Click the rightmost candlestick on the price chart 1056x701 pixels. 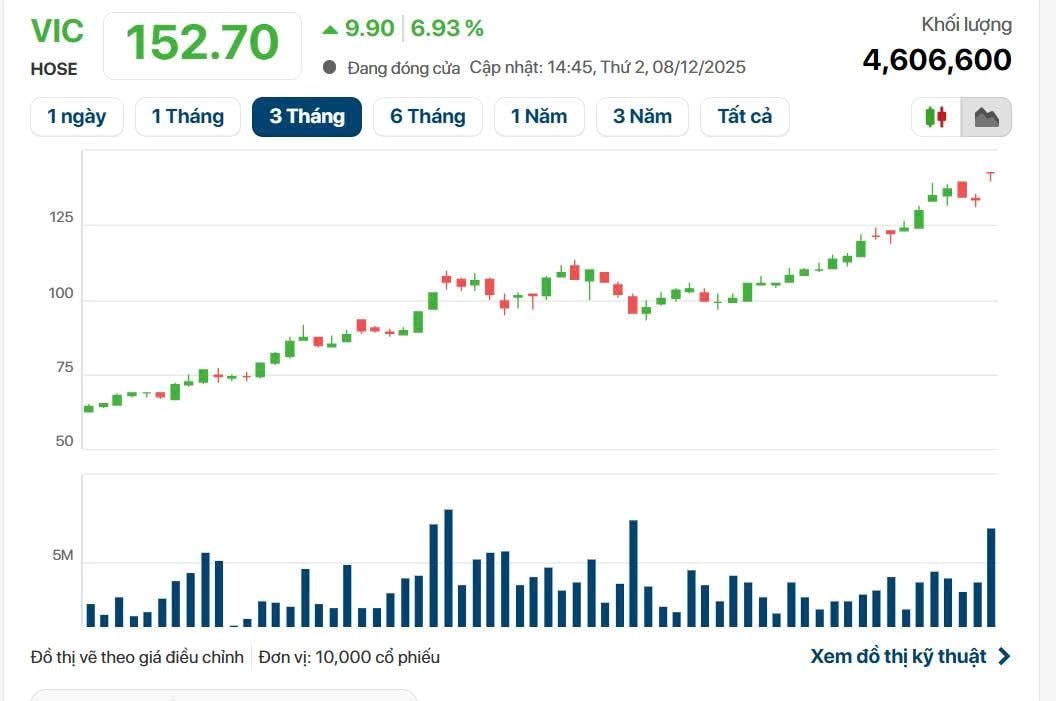click(990, 176)
